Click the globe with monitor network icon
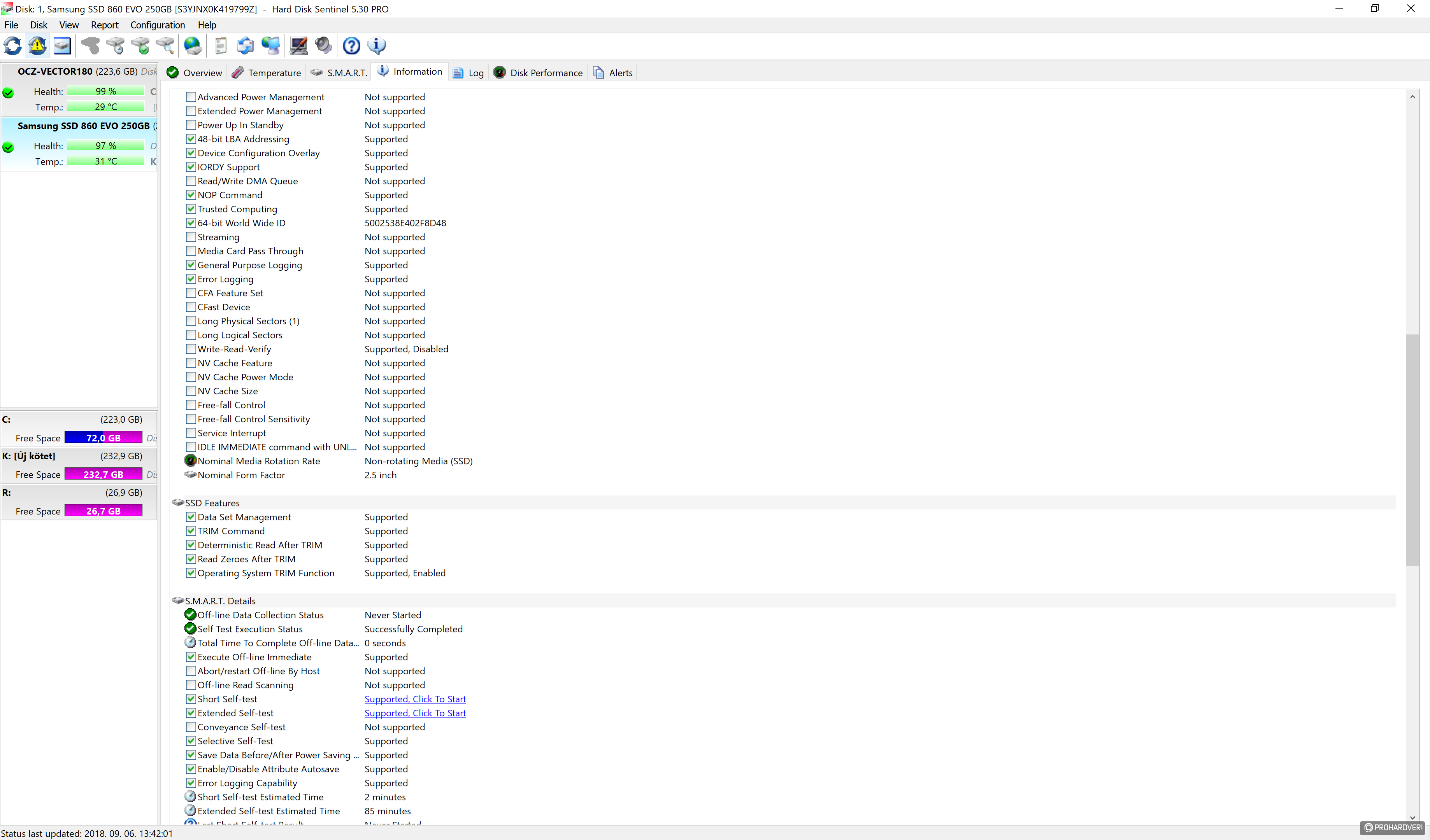The image size is (1430, 840). click(x=271, y=45)
